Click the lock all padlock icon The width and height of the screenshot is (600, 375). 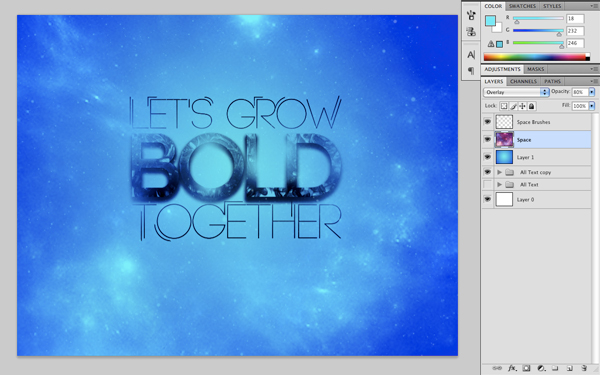pos(532,106)
